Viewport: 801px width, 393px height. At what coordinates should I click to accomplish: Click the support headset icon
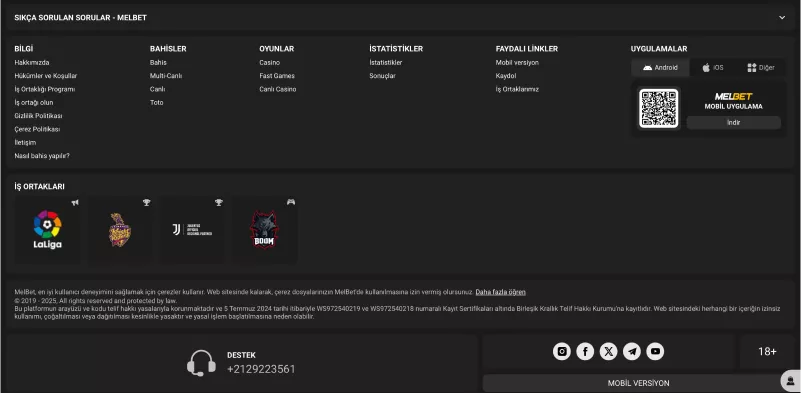click(x=201, y=363)
